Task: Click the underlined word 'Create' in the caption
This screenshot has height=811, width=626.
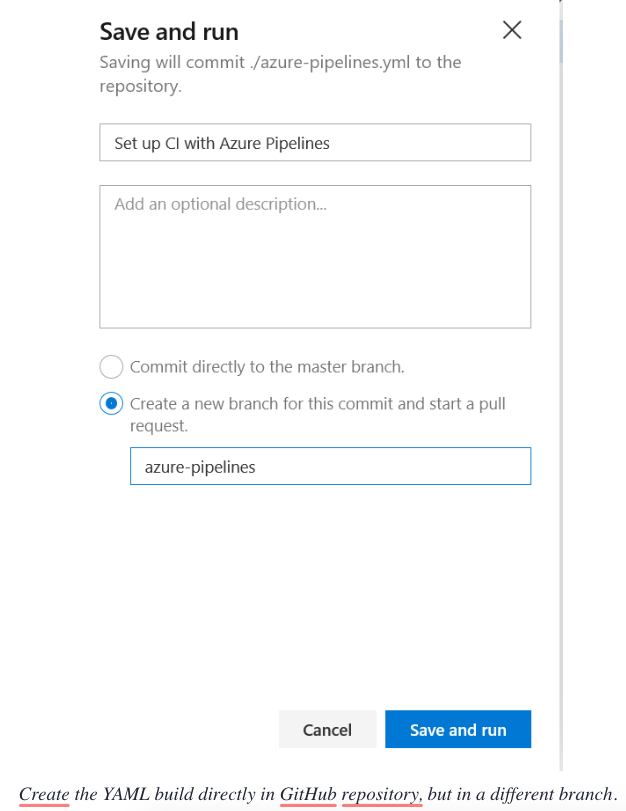Action: pyautogui.click(x=44, y=794)
